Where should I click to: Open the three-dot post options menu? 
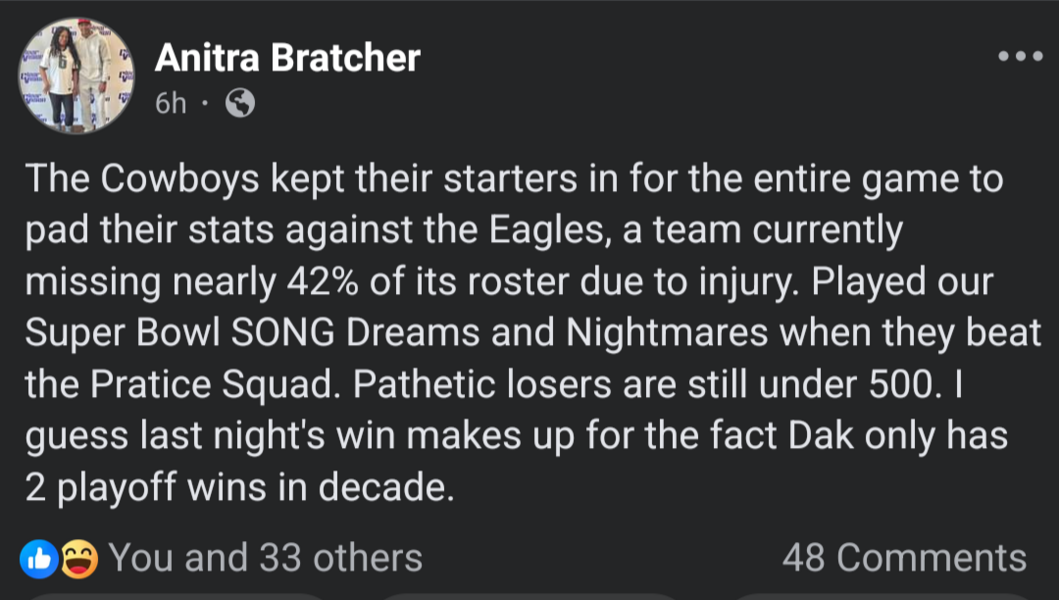tap(1021, 56)
